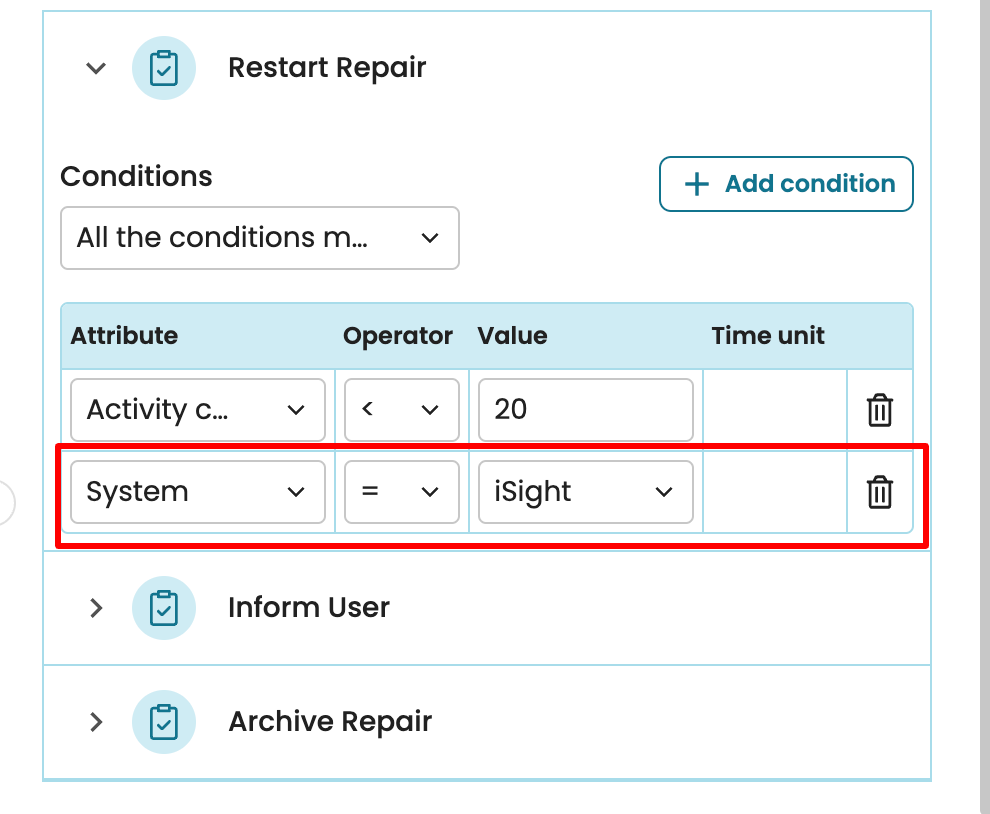990x814 pixels.
Task: Open the System attribute dropdown
Action: click(x=197, y=492)
